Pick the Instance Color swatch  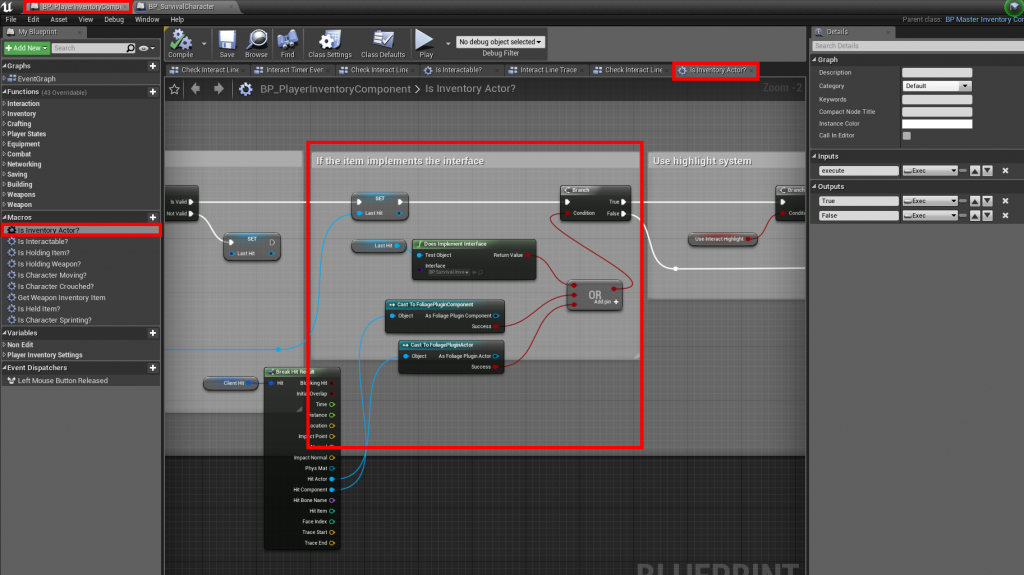[936, 123]
